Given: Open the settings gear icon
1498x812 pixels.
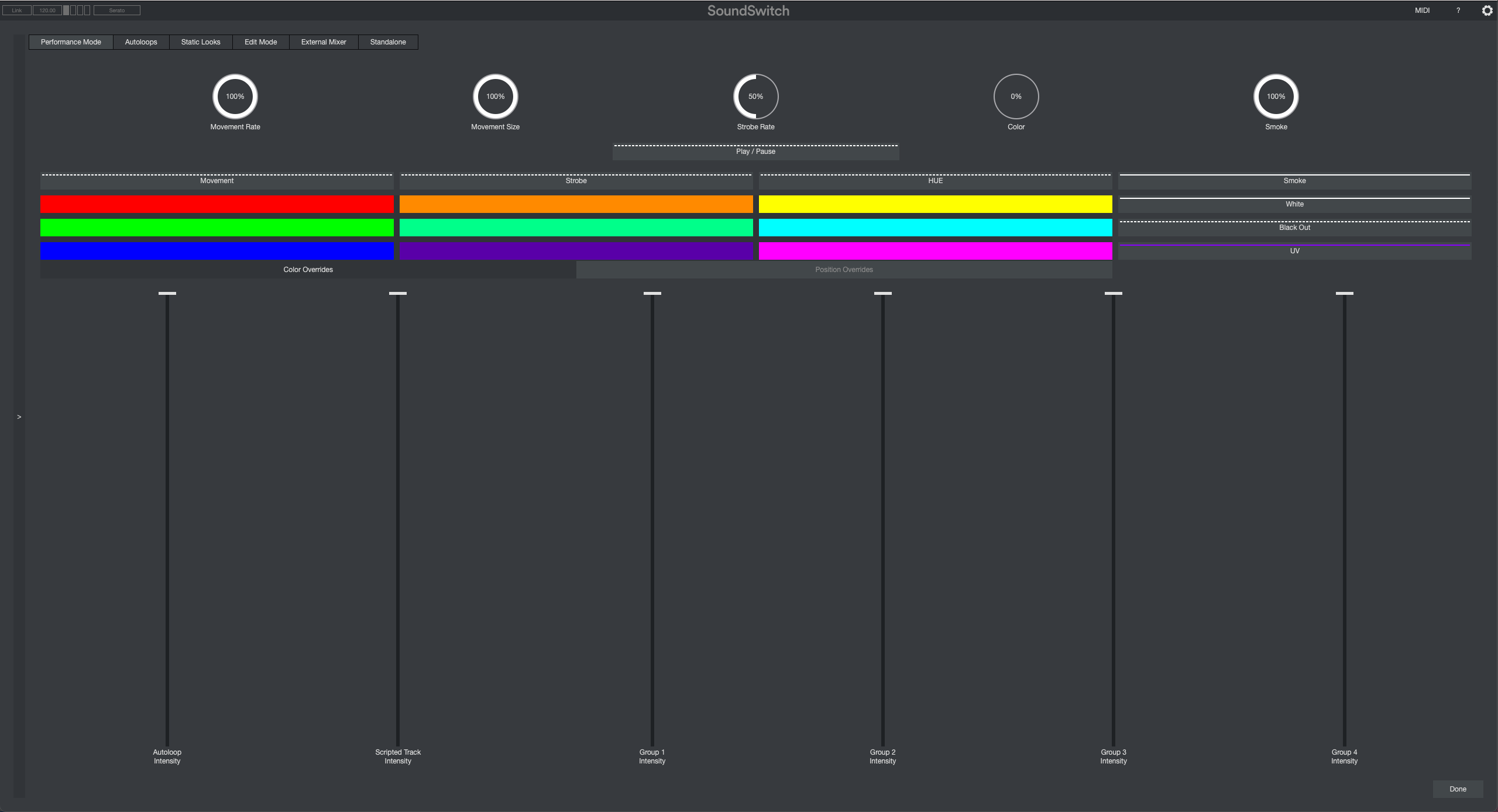Looking at the screenshot, I should [x=1487, y=11].
